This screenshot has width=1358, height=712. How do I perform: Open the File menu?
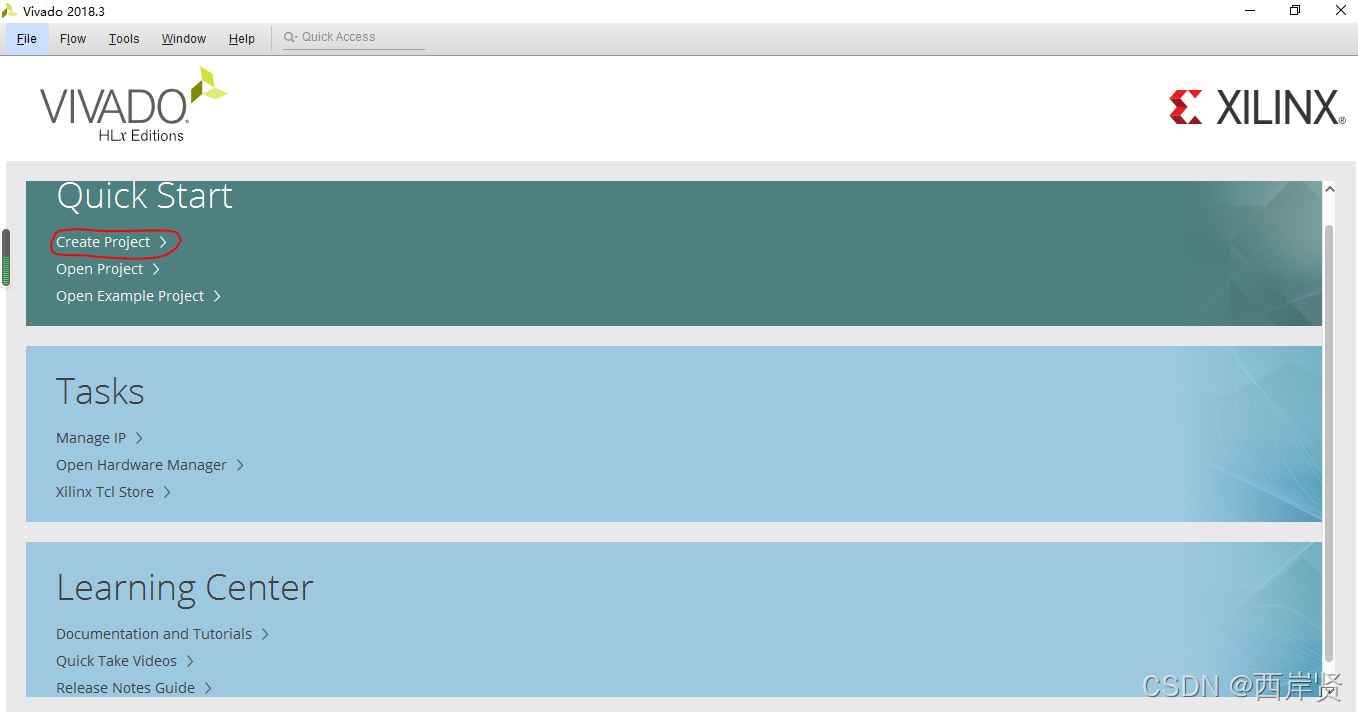[27, 39]
